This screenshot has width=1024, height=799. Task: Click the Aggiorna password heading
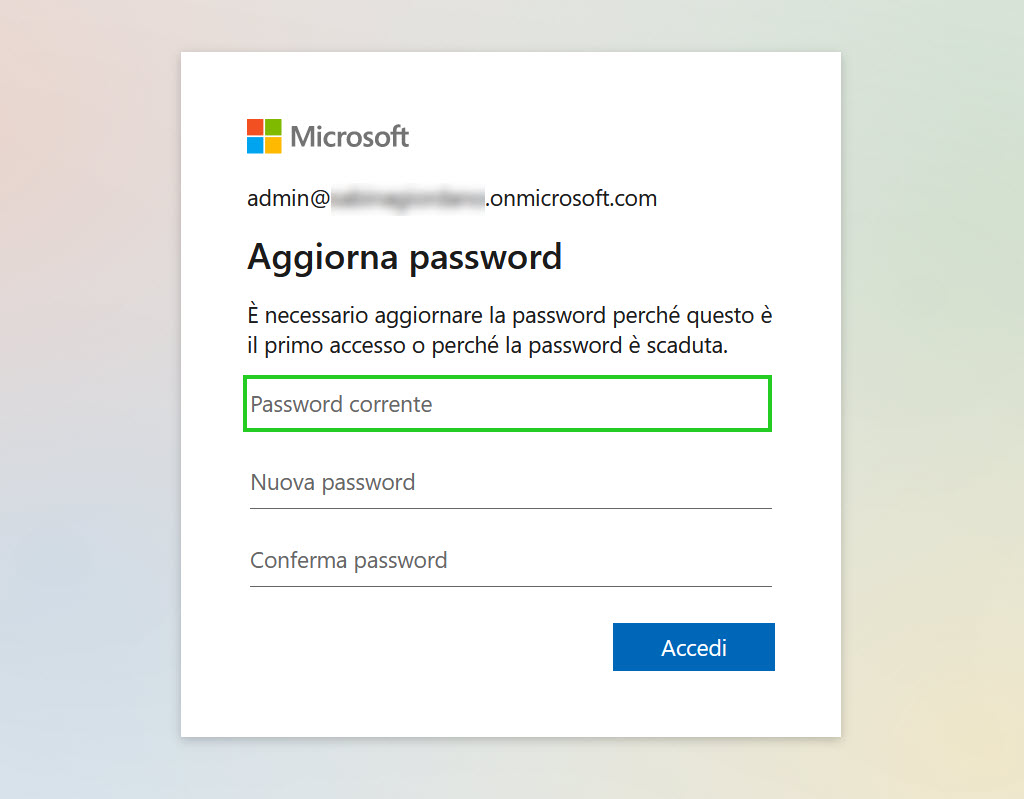point(404,257)
